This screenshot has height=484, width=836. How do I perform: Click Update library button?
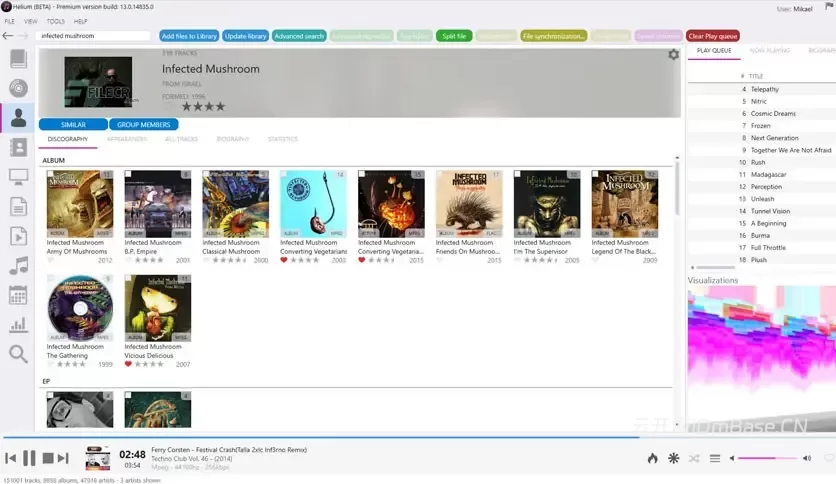tap(245, 36)
